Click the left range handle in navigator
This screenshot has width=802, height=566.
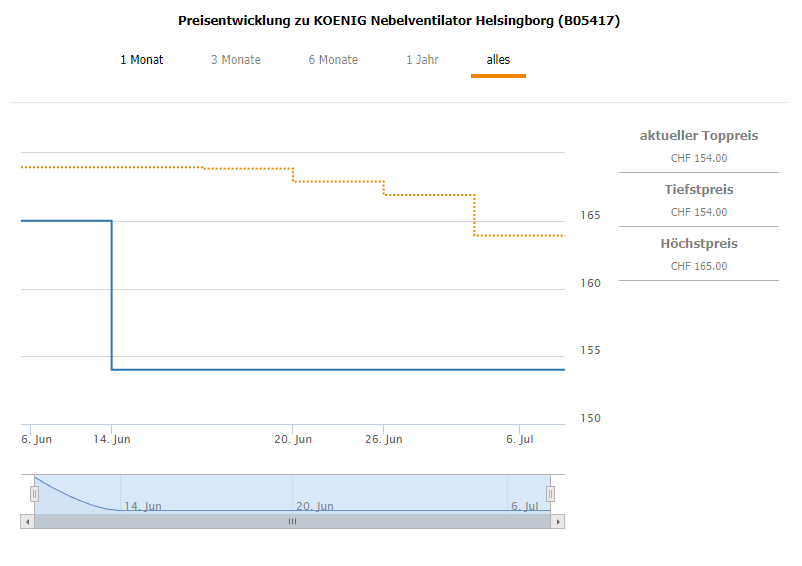tap(34, 494)
